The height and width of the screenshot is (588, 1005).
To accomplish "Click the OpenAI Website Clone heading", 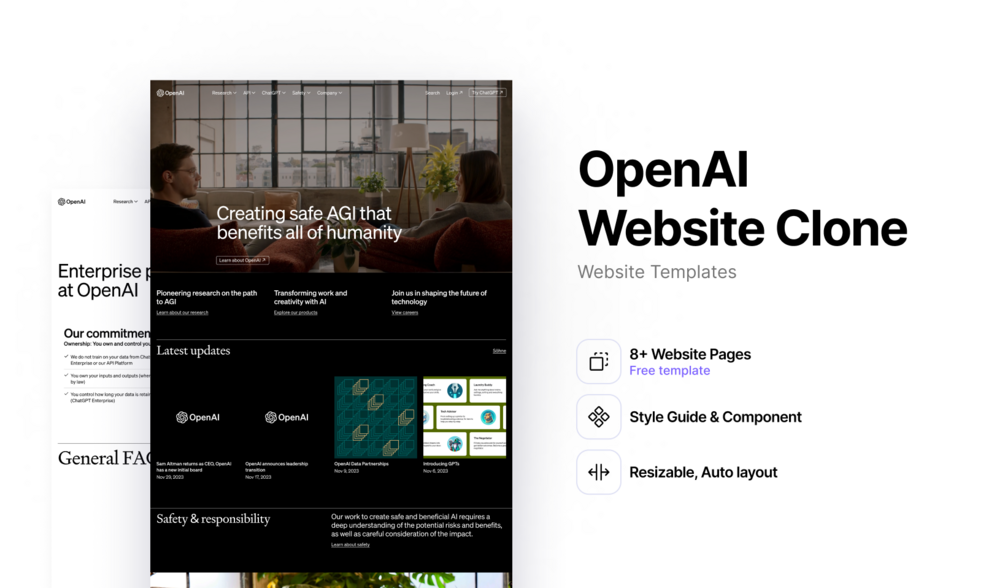I will click(743, 198).
